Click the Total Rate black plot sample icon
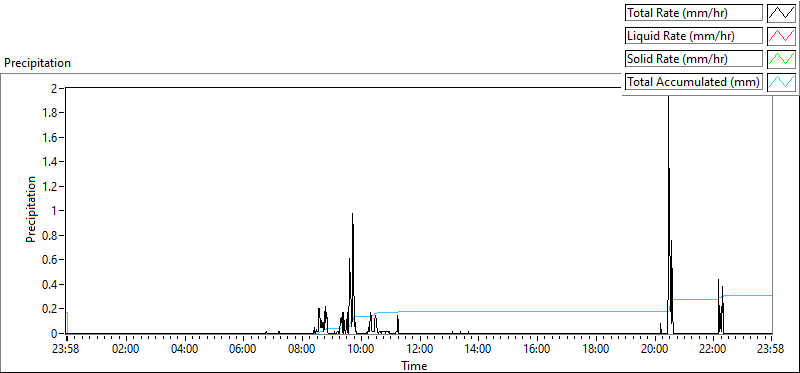This screenshot has height=373, width=800. click(781, 13)
